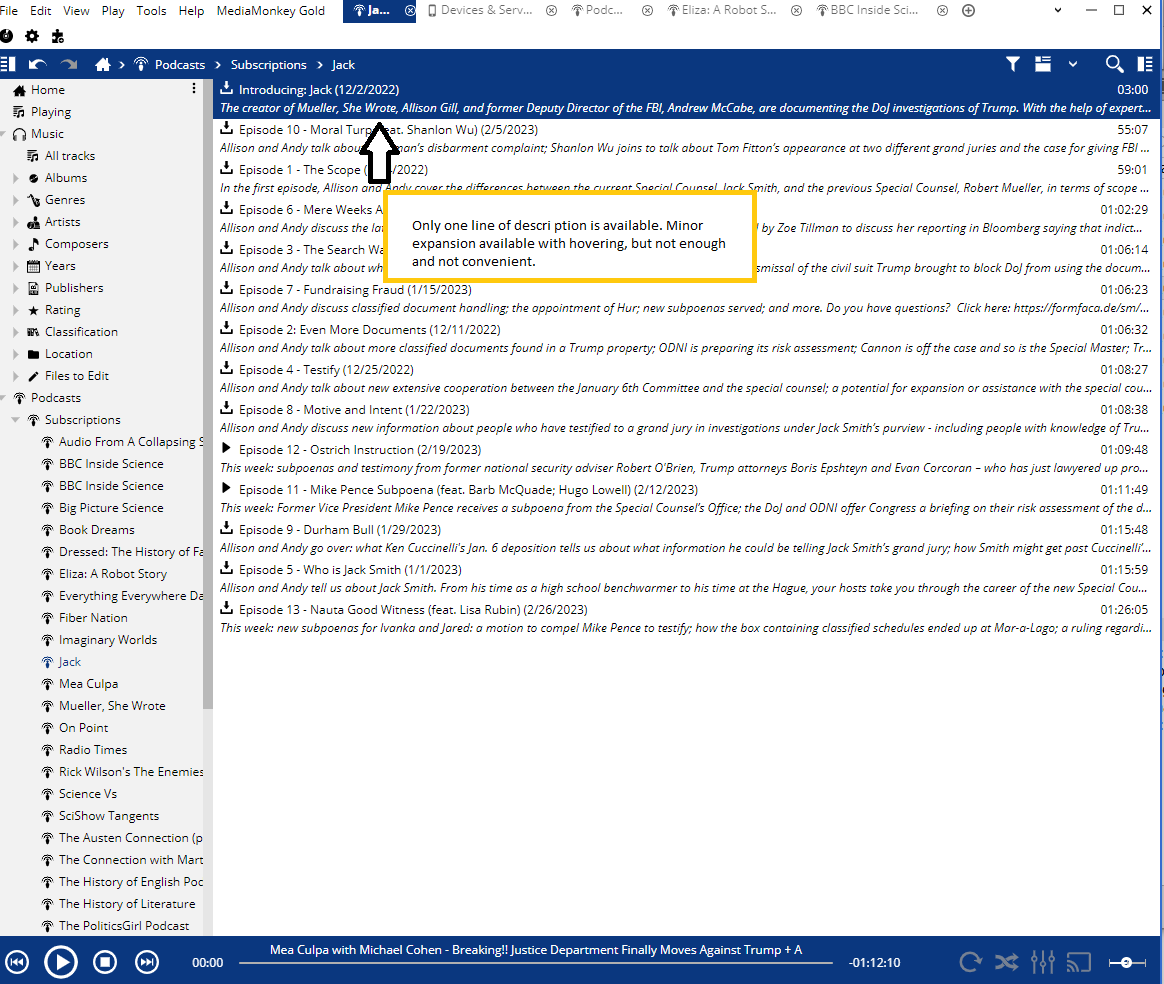Click the Subscriptions breadcrumb link

268,65
